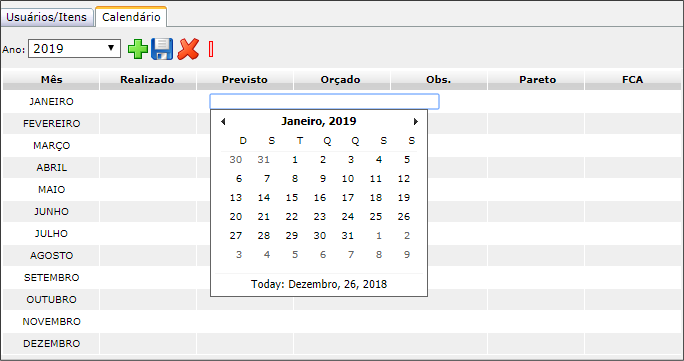Pick day 23 in the date picker
684x361 pixels.
(320, 217)
